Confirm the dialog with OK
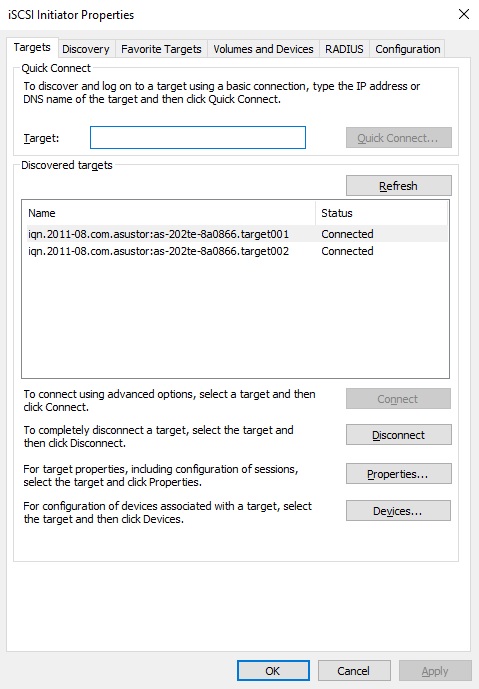479x689 pixels. tap(273, 671)
